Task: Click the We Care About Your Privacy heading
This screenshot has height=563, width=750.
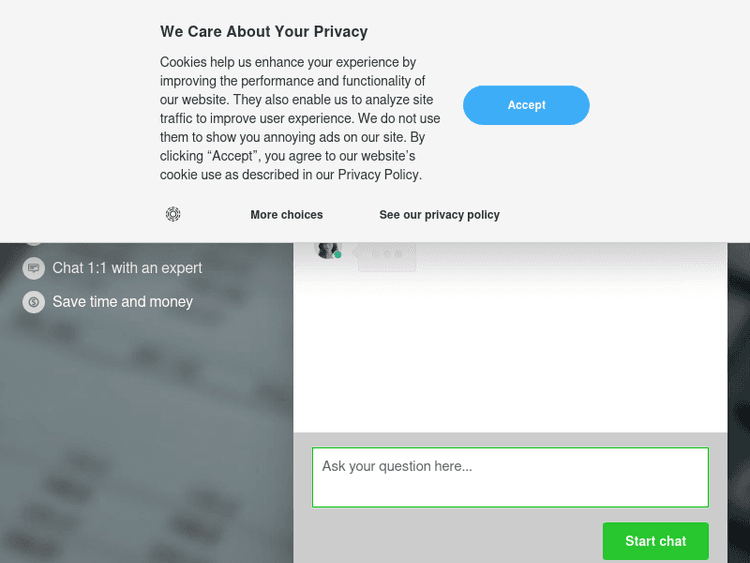Action: click(264, 32)
